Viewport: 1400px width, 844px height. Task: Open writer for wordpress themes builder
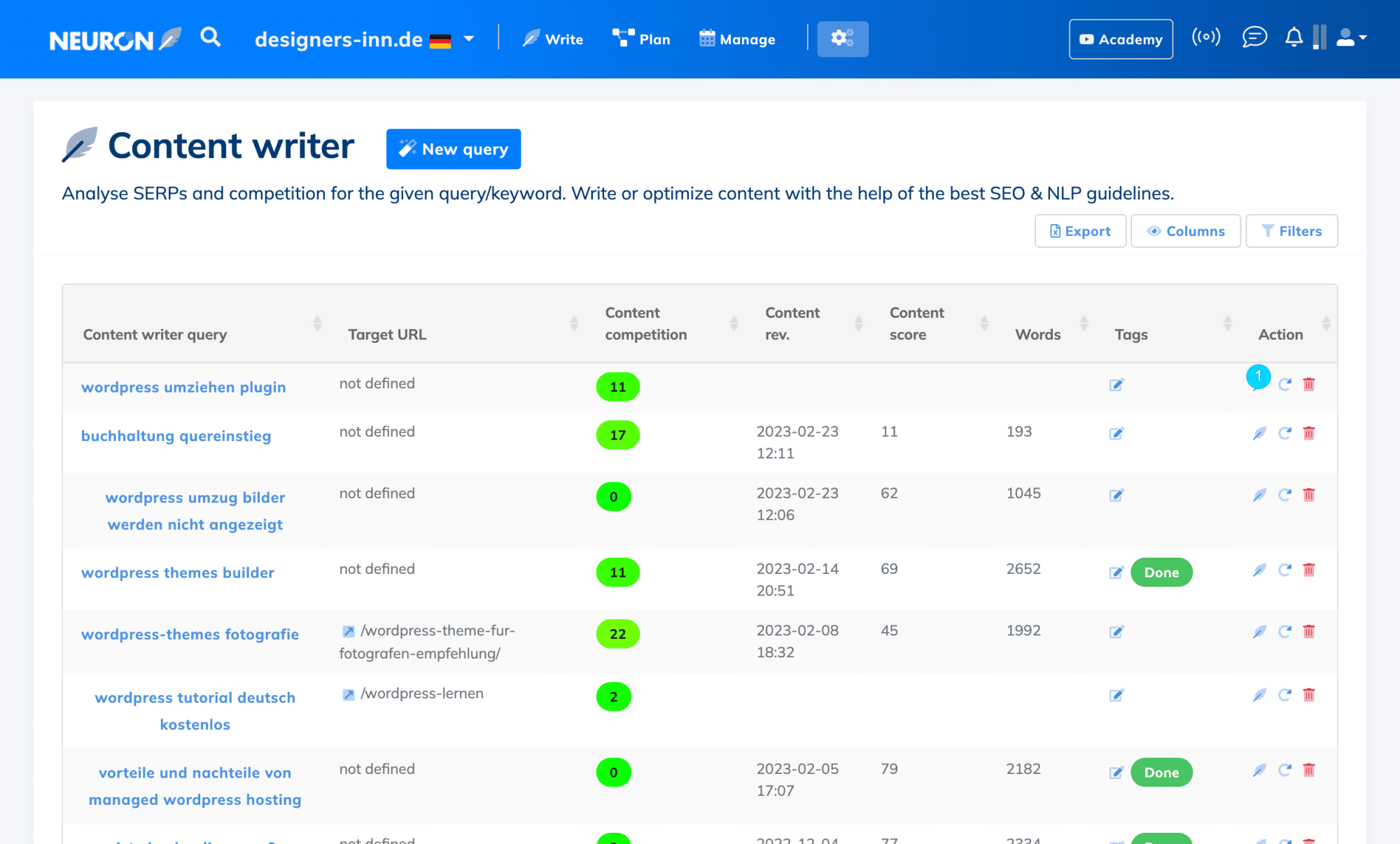pos(1259,570)
